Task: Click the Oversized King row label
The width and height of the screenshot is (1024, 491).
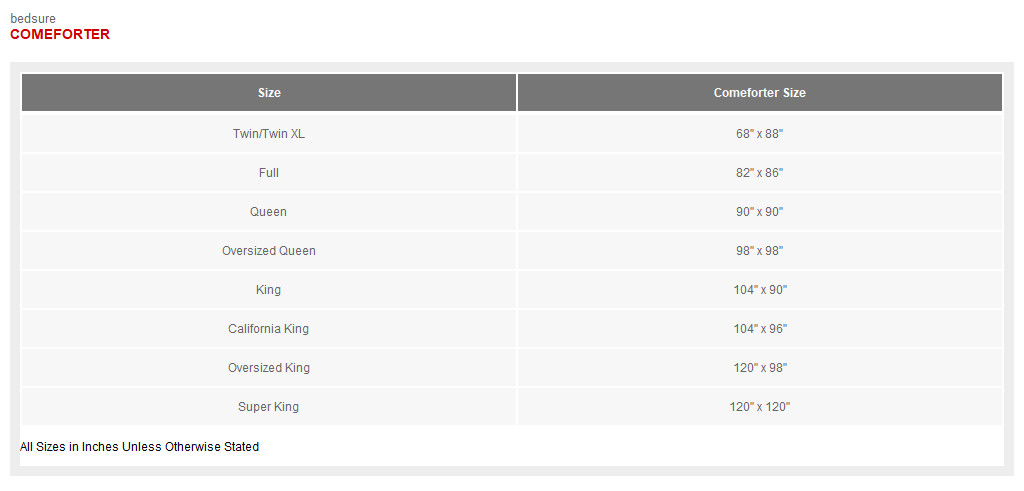Action: tap(269, 368)
